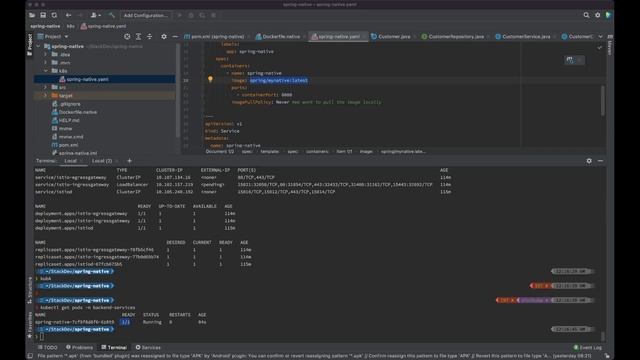The width and height of the screenshot is (640, 360).
Task: Open Project panel options gear
Action: [x=164, y=36]
